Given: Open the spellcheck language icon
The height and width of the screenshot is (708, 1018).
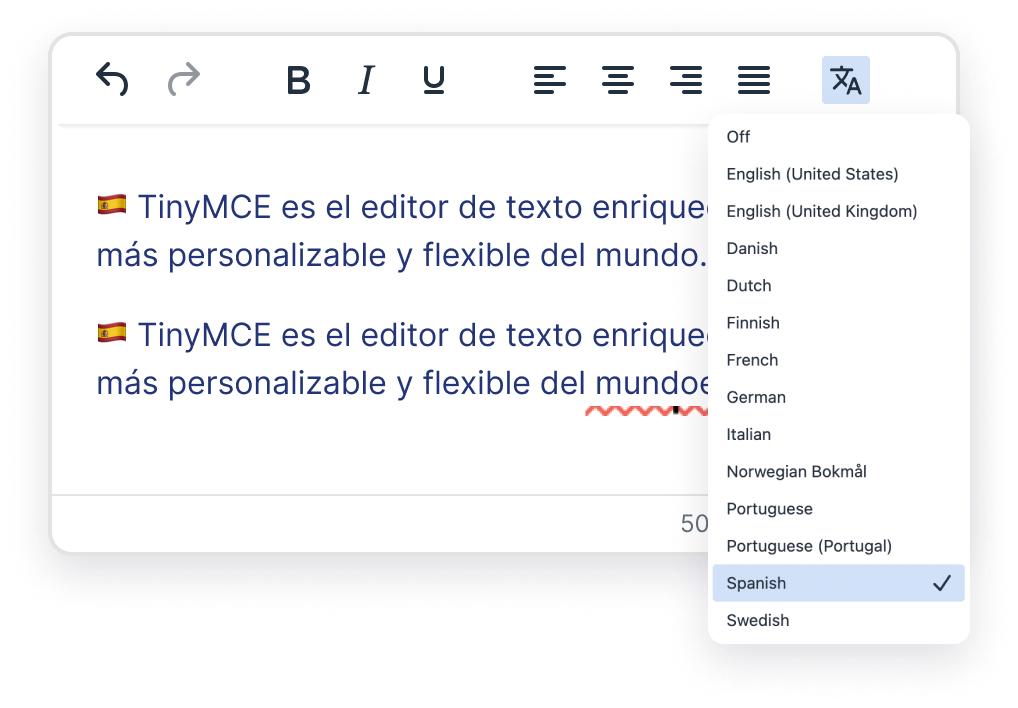Looking at the screenshot, I should coord(845,81).
